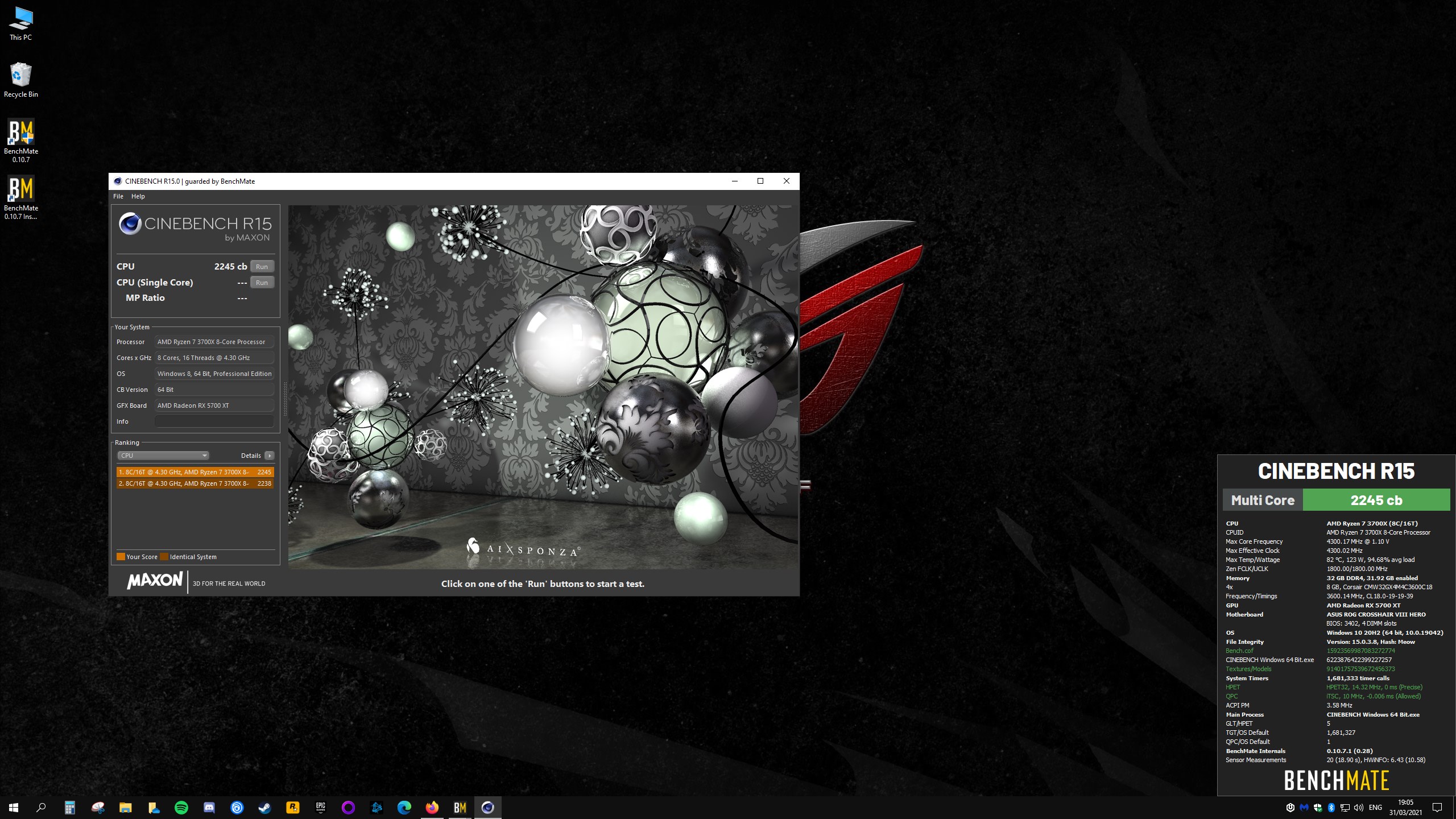Click the panel splitter grip handle
1456x819 pixels.
click(x=284, y=400)
